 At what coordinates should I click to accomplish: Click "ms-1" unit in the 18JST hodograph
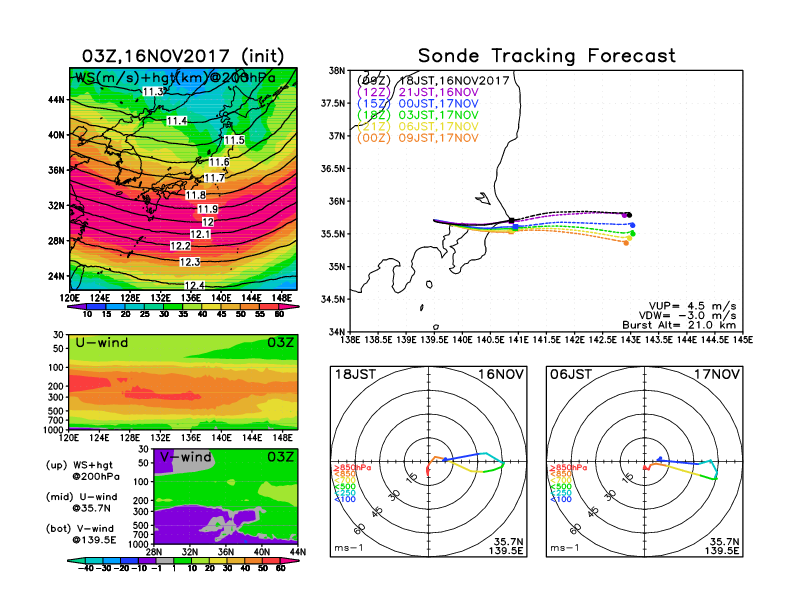(x=349, y=548)
